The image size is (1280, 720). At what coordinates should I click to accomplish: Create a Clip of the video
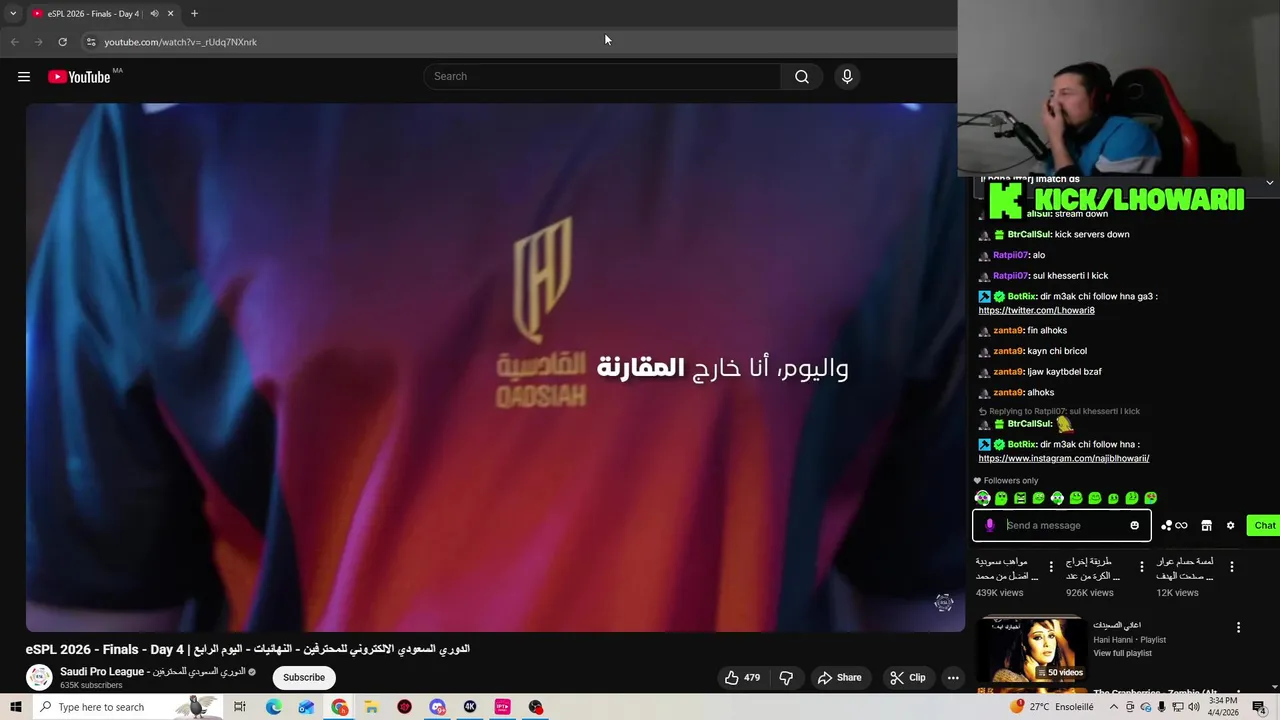coord(908,677)
